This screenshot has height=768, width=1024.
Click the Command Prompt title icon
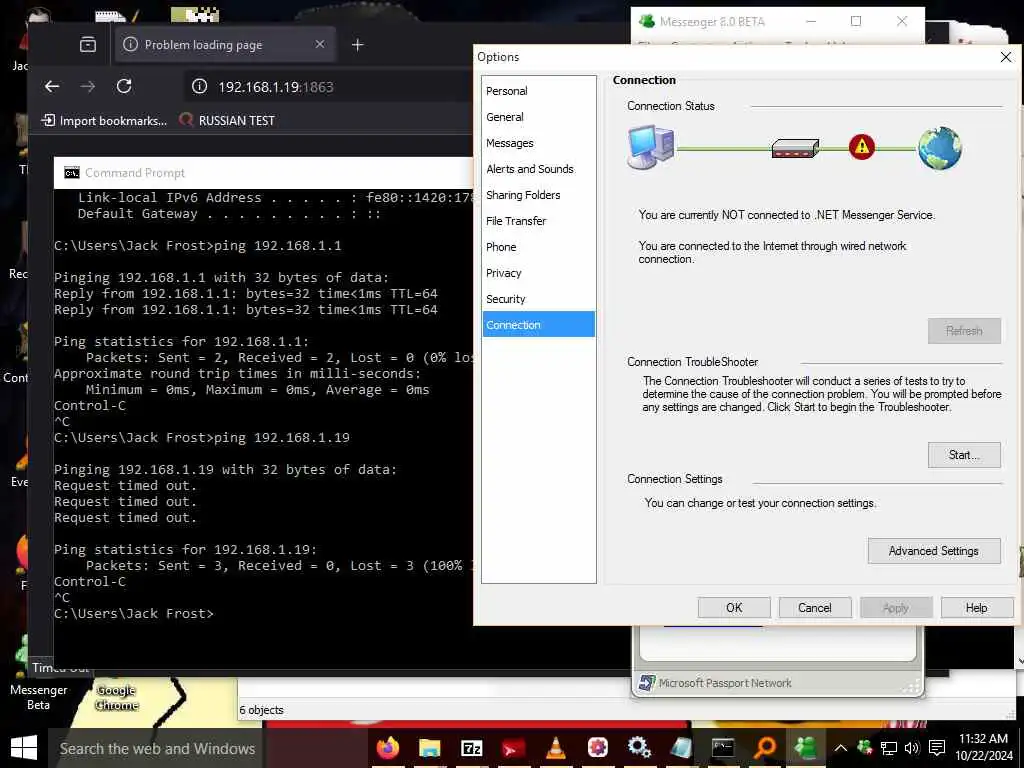71,172
